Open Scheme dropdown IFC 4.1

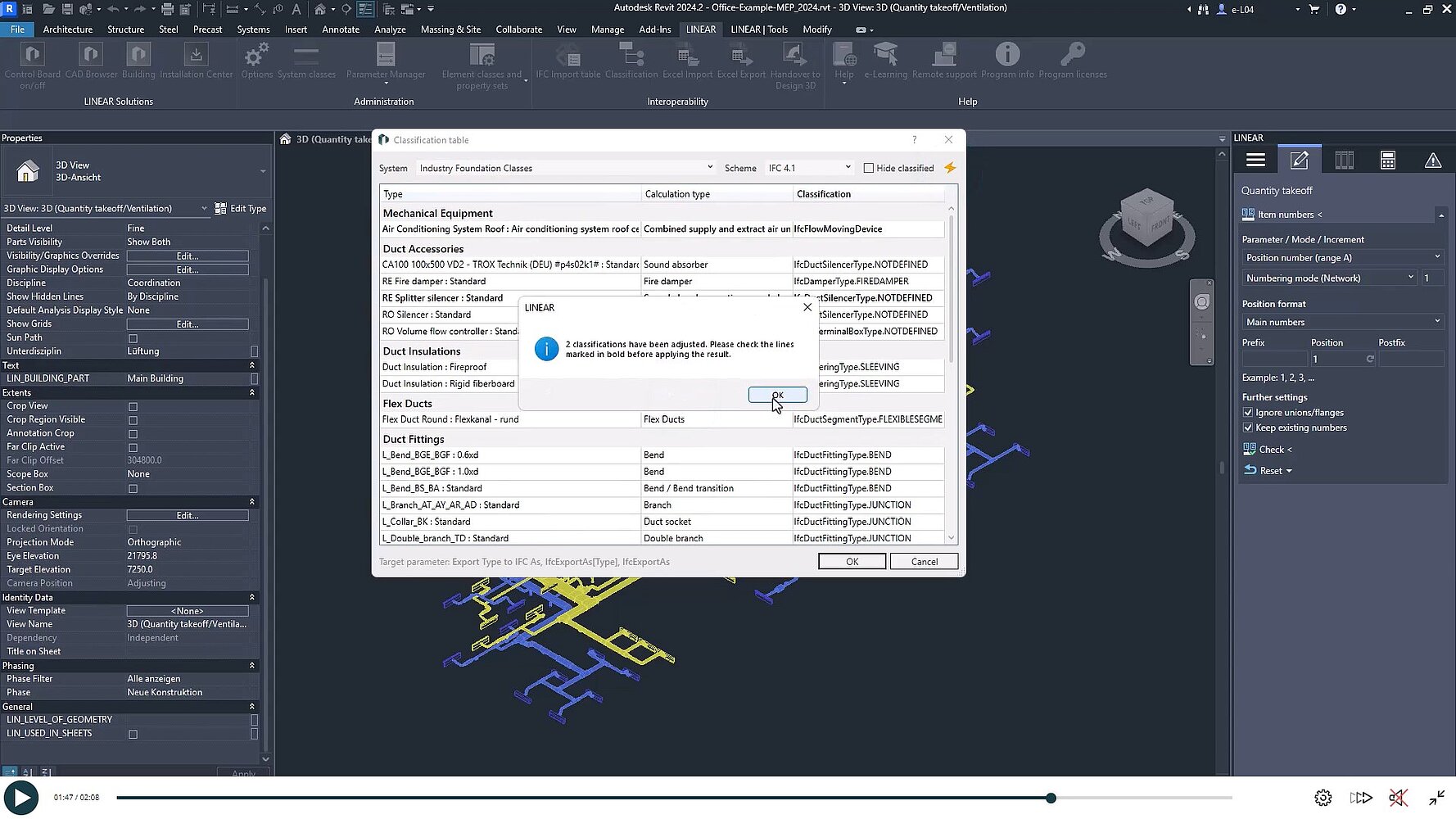pos(809,168)
